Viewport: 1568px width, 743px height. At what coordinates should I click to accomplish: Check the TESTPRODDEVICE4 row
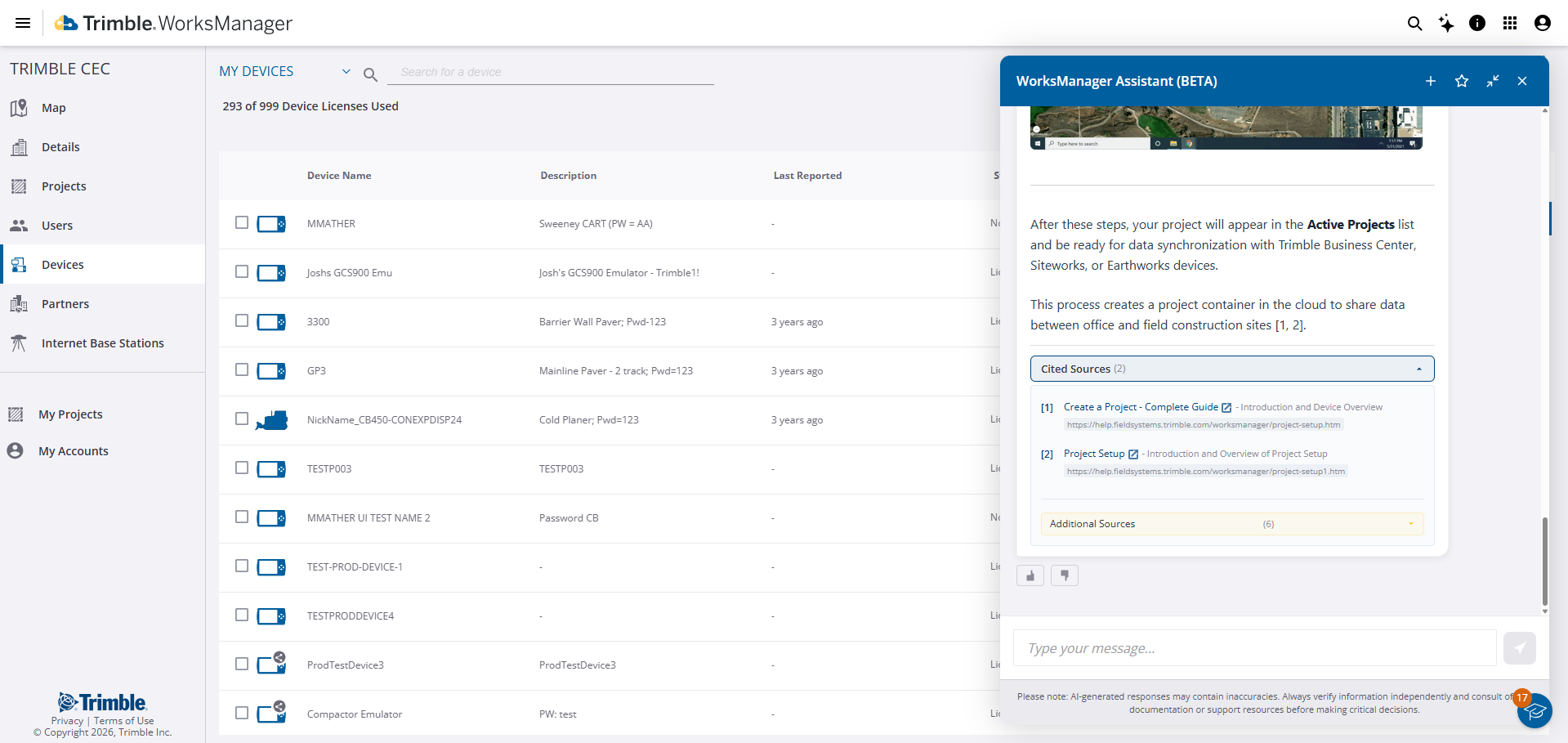242,615
